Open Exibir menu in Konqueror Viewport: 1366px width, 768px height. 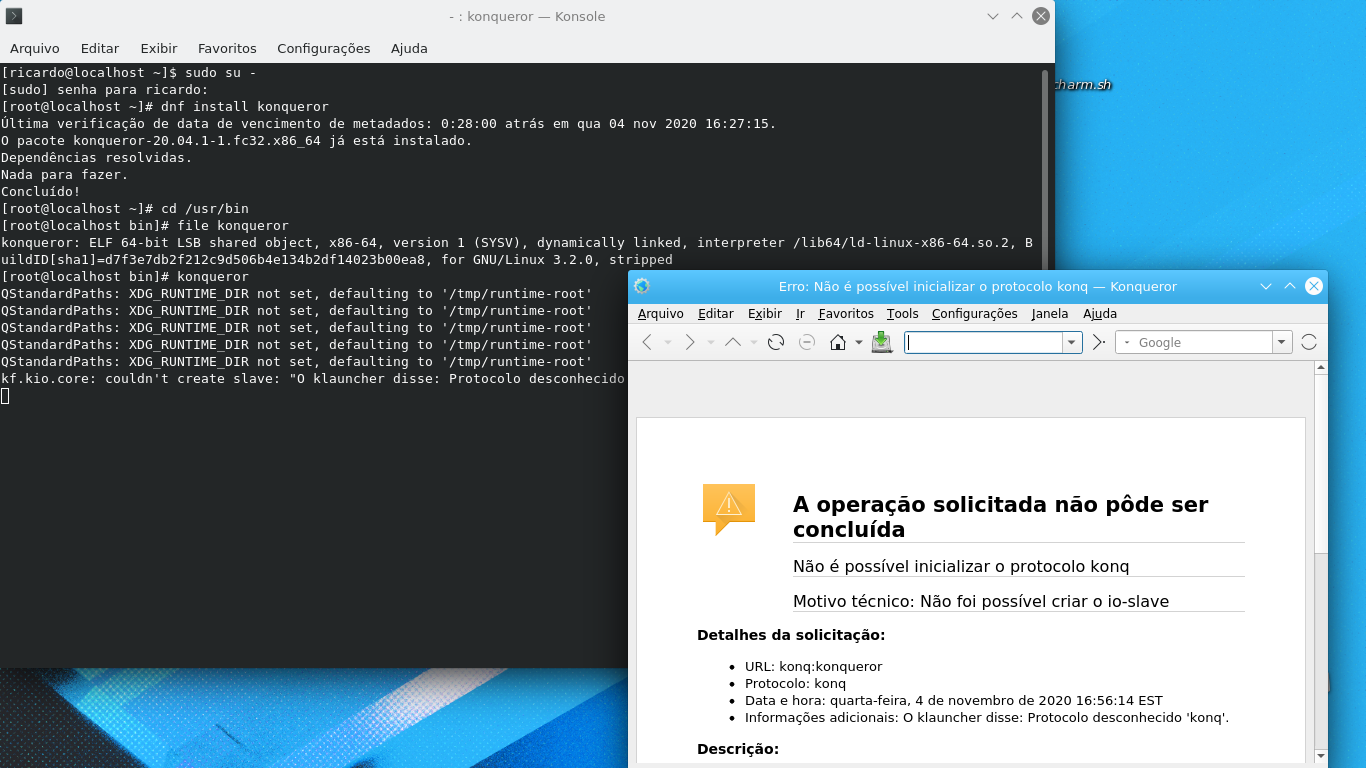click(x=765, y=313)
